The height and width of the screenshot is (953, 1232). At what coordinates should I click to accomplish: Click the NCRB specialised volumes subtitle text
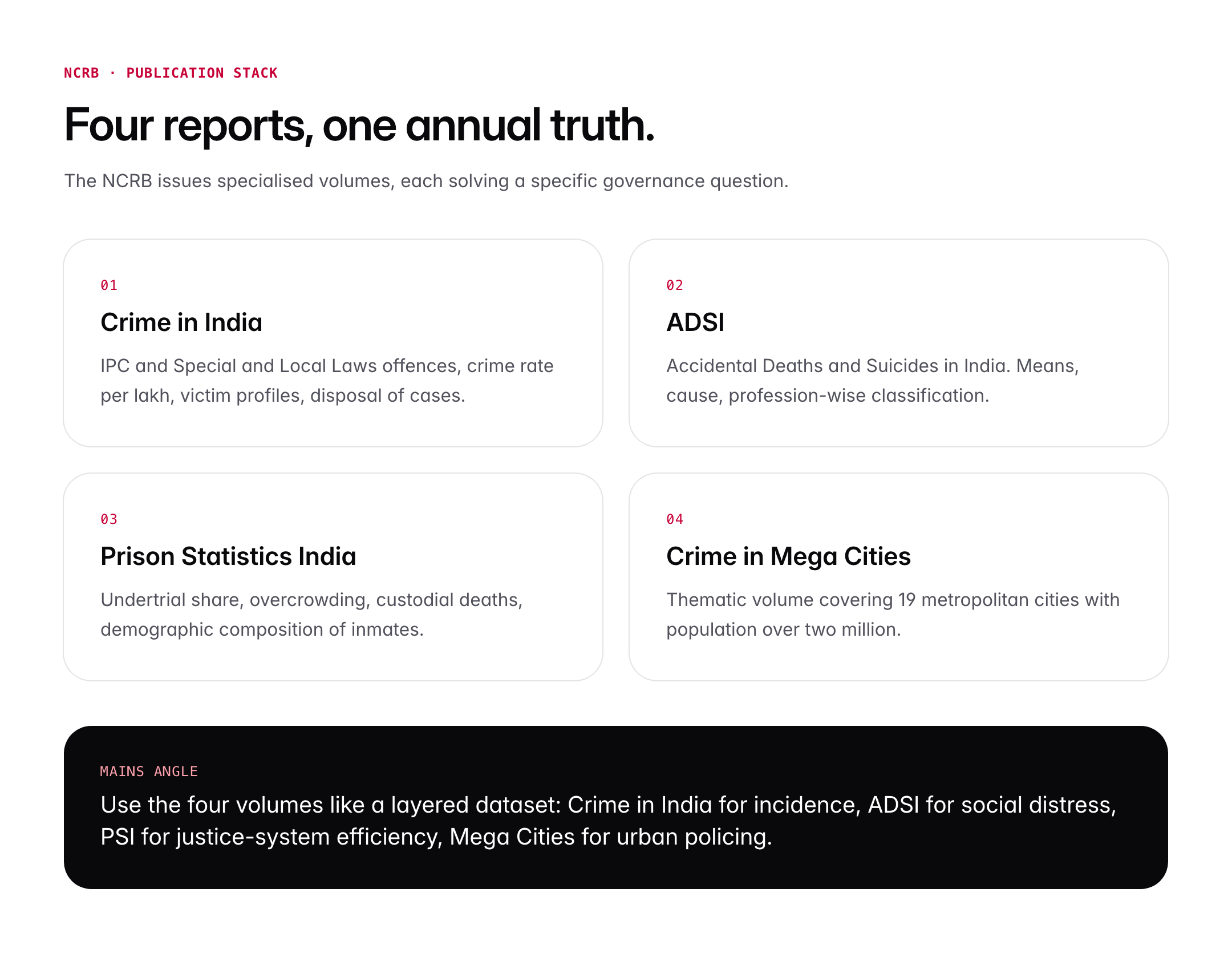coord(425,181)
